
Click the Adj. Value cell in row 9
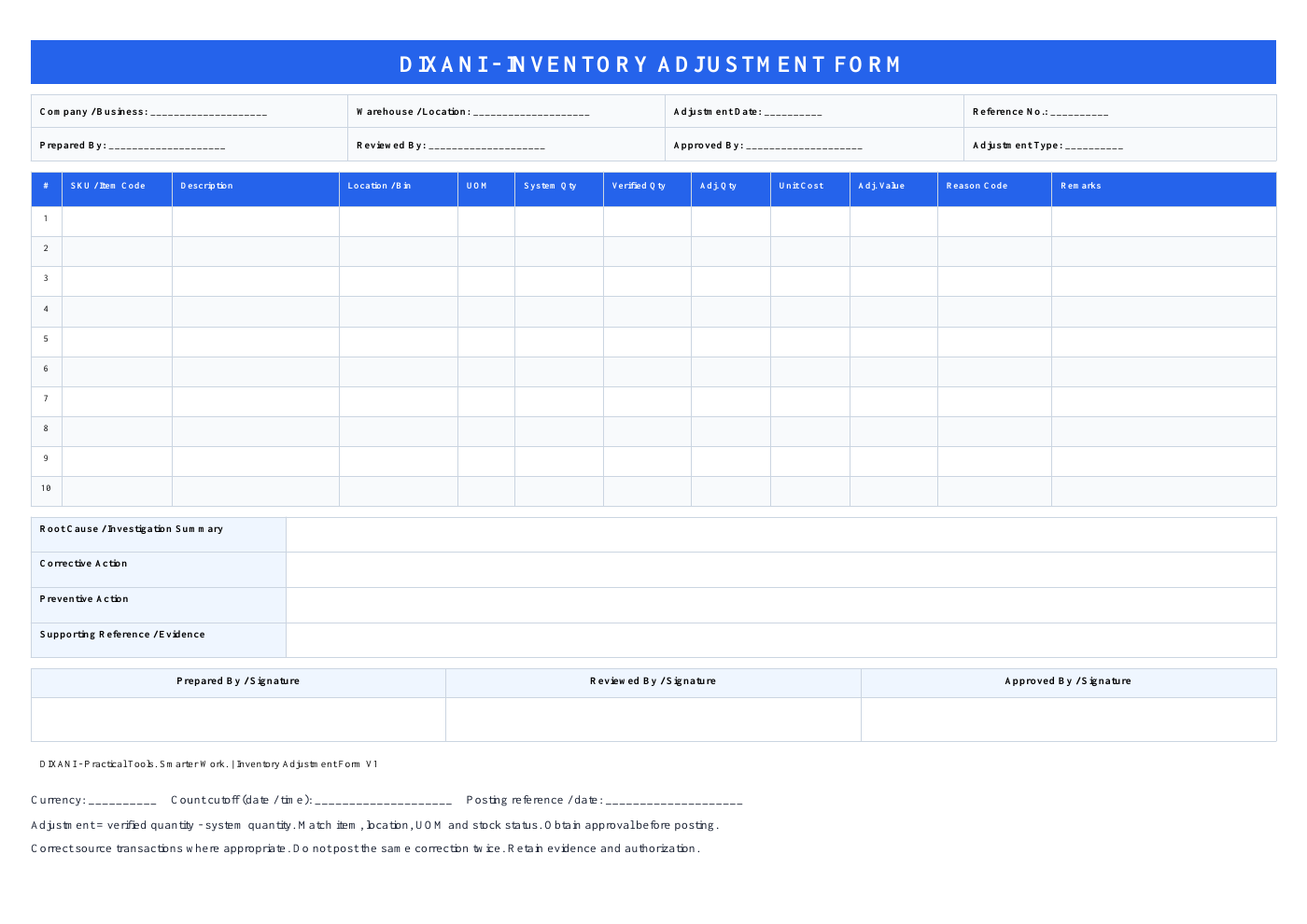[x=894, y=462]
